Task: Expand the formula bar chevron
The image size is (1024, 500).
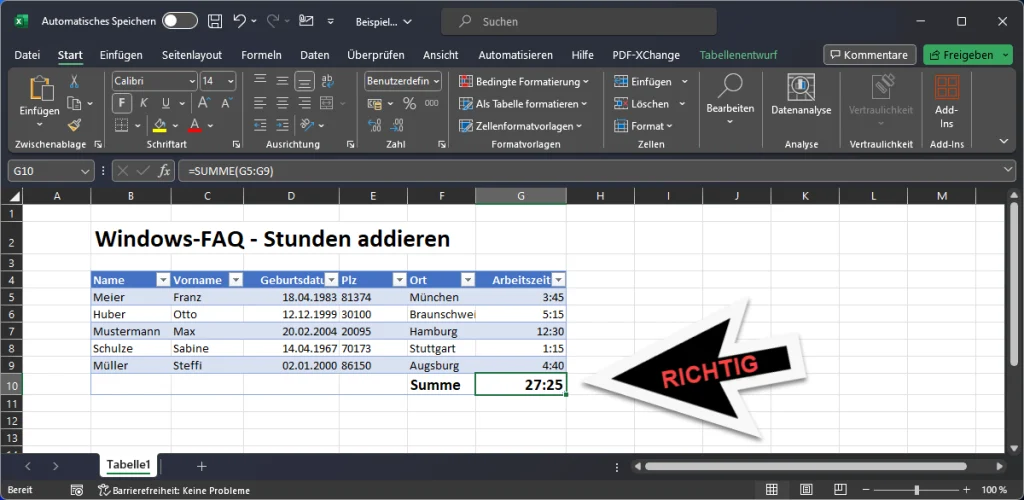Action: 1010,170
